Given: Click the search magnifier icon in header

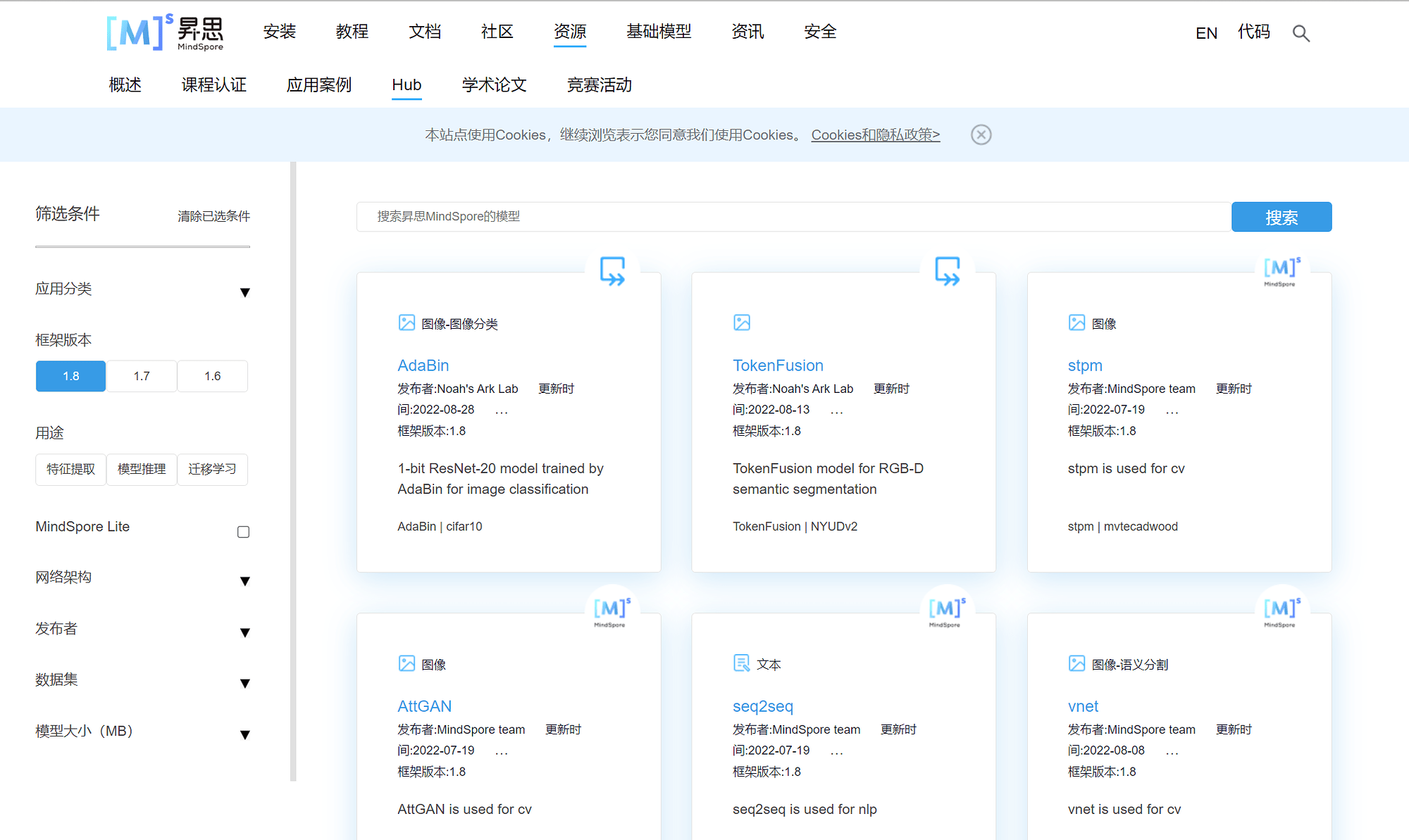Looking at the screenshot, I should (x=1301, y=33).
